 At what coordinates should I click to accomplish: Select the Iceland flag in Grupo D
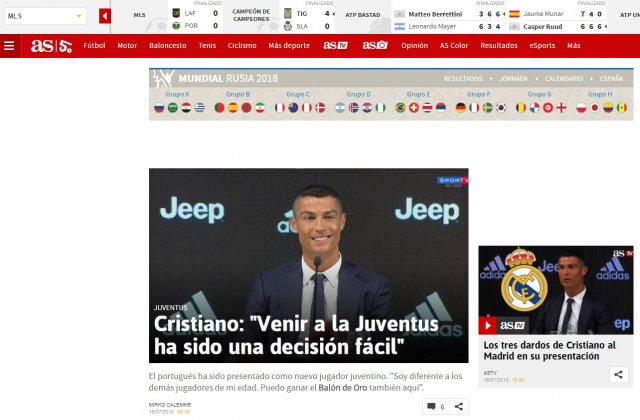353,108
